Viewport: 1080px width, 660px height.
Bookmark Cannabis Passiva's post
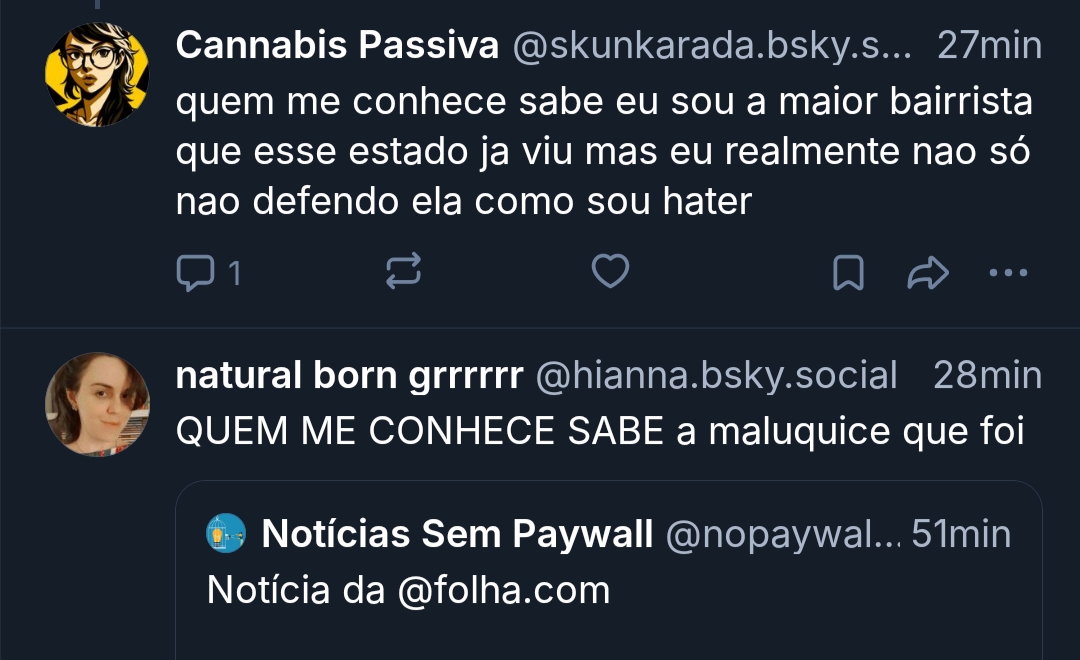pyautogui.click(x=848, y=272)
